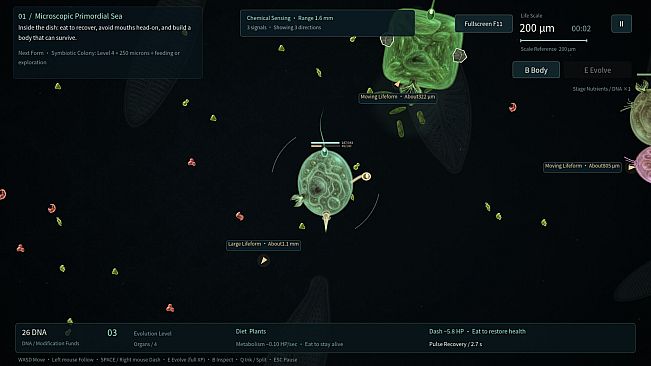The width and height of the screenshot is (651, 366).
Task: Click the 03 evolution level number
Action: (112, 333)
